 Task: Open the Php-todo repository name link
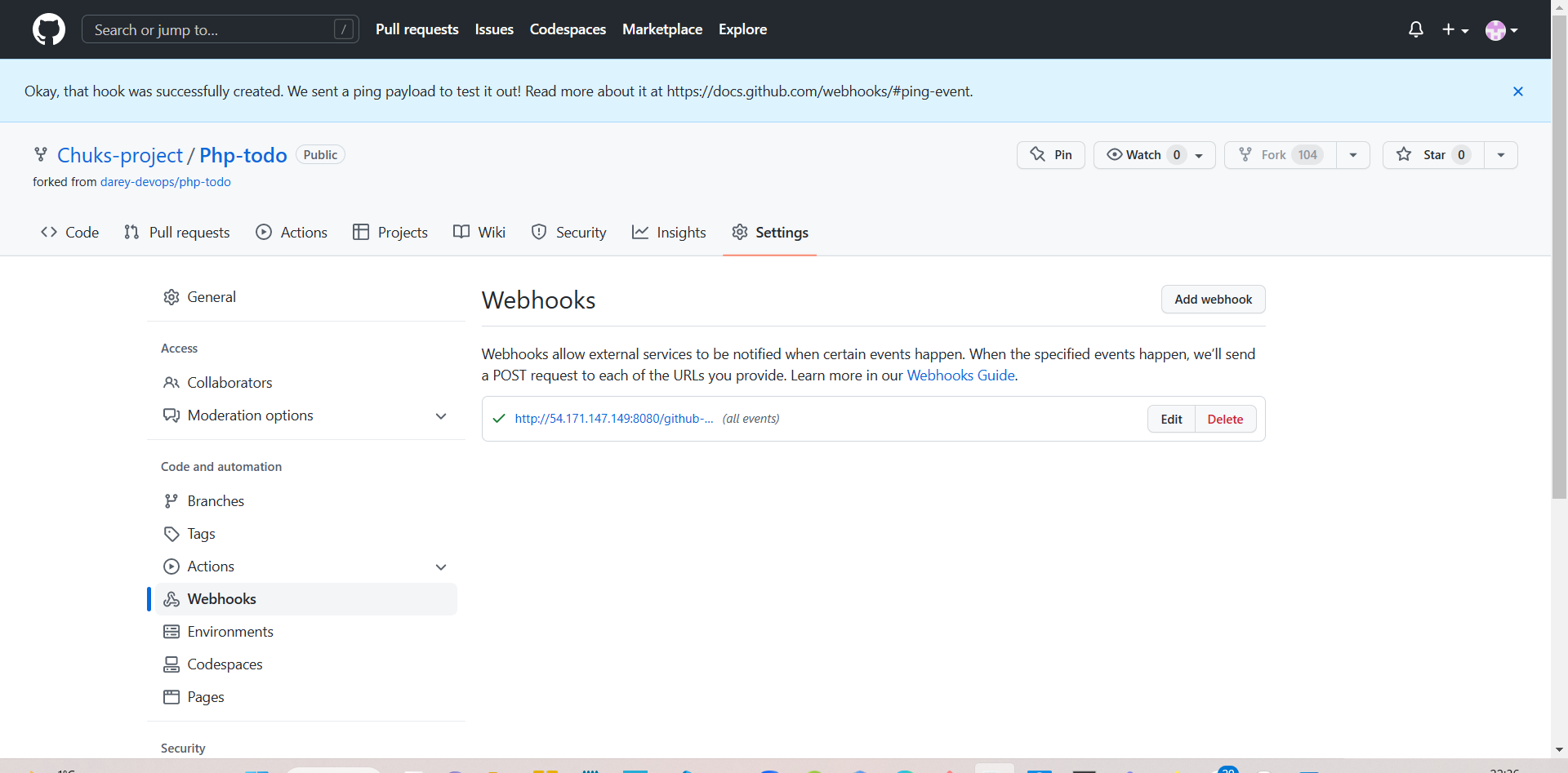pyautogui.click(x=243, y=155)
